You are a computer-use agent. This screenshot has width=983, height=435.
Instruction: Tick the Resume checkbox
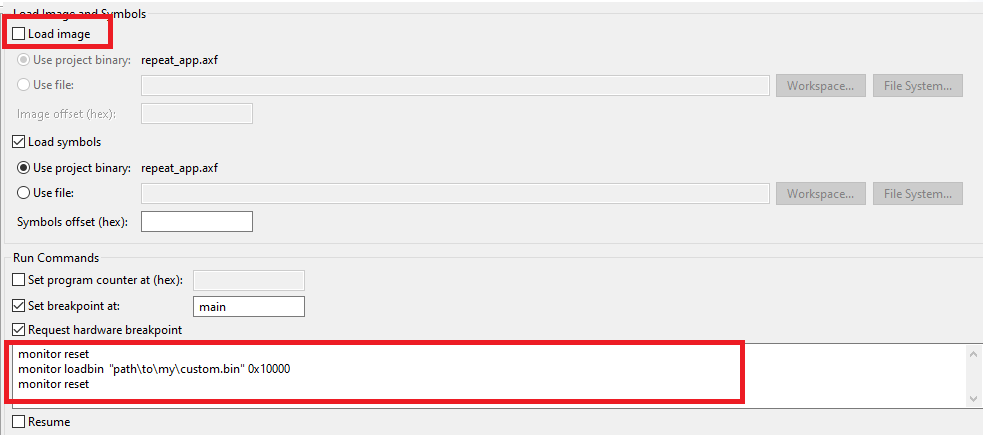tap(19, 422)
